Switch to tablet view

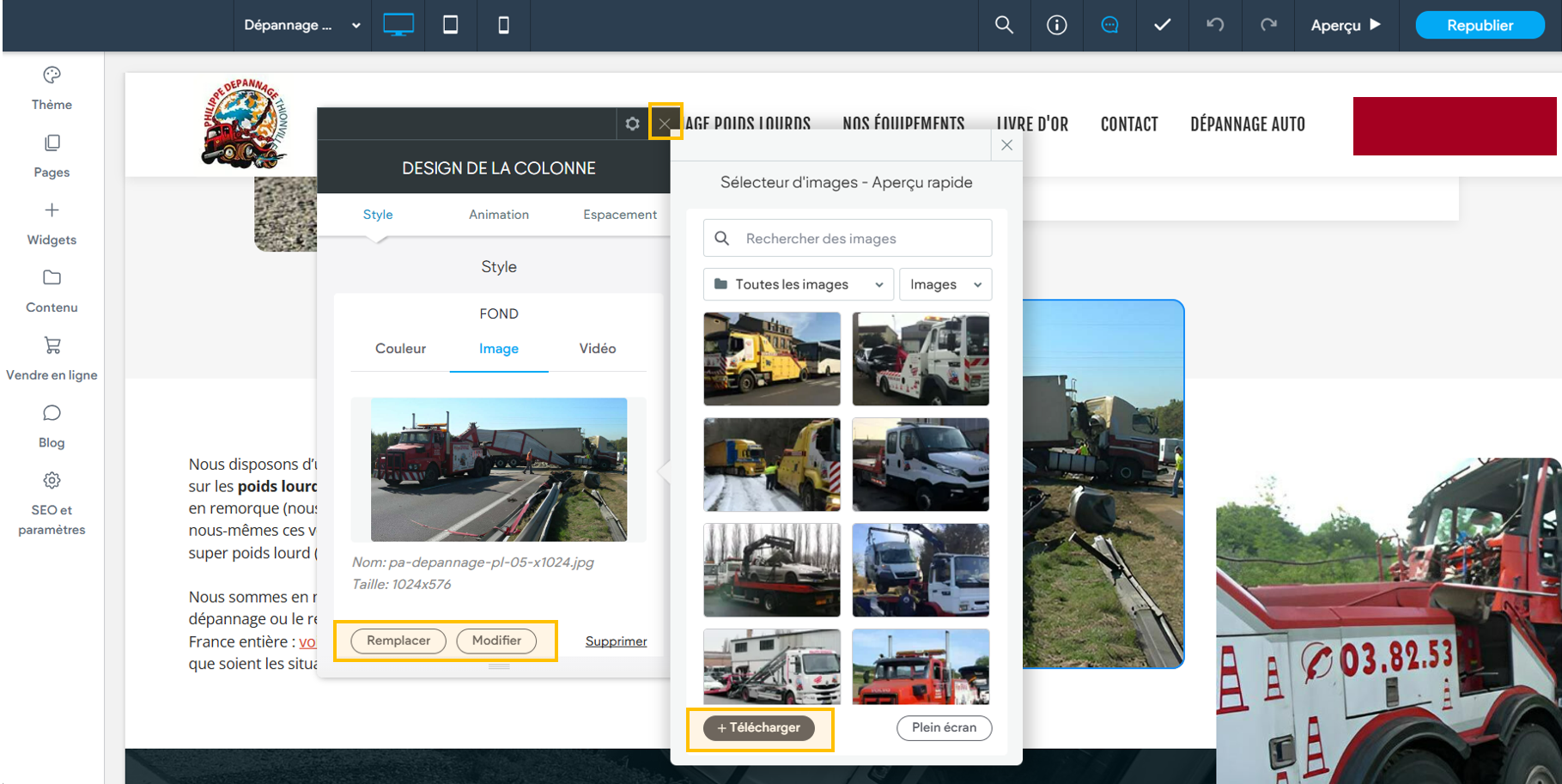pos(450,25)
